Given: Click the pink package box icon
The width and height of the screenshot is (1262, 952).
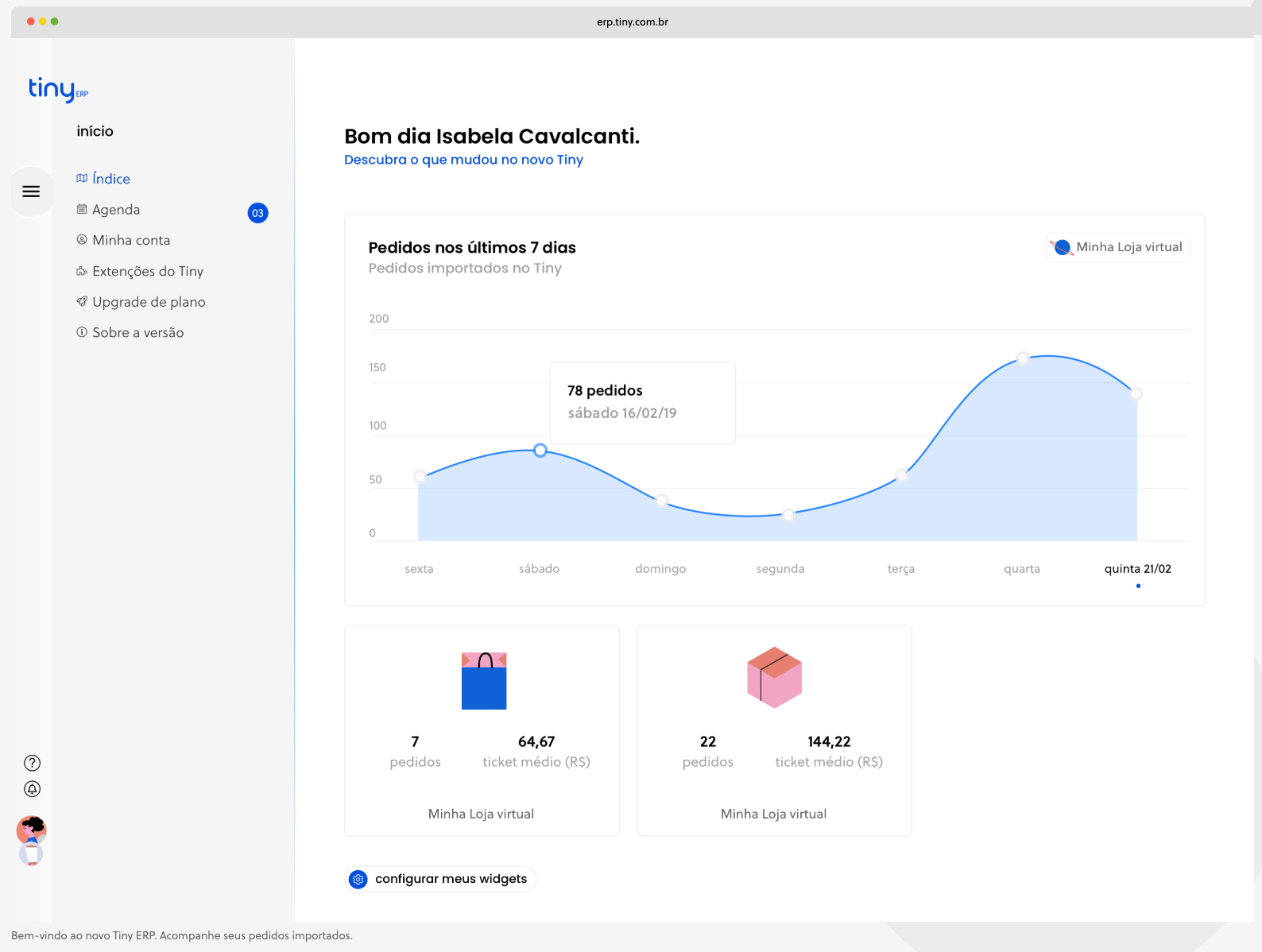Looking at the screenshot, I should pyautogui.click(x=774, y=677).
